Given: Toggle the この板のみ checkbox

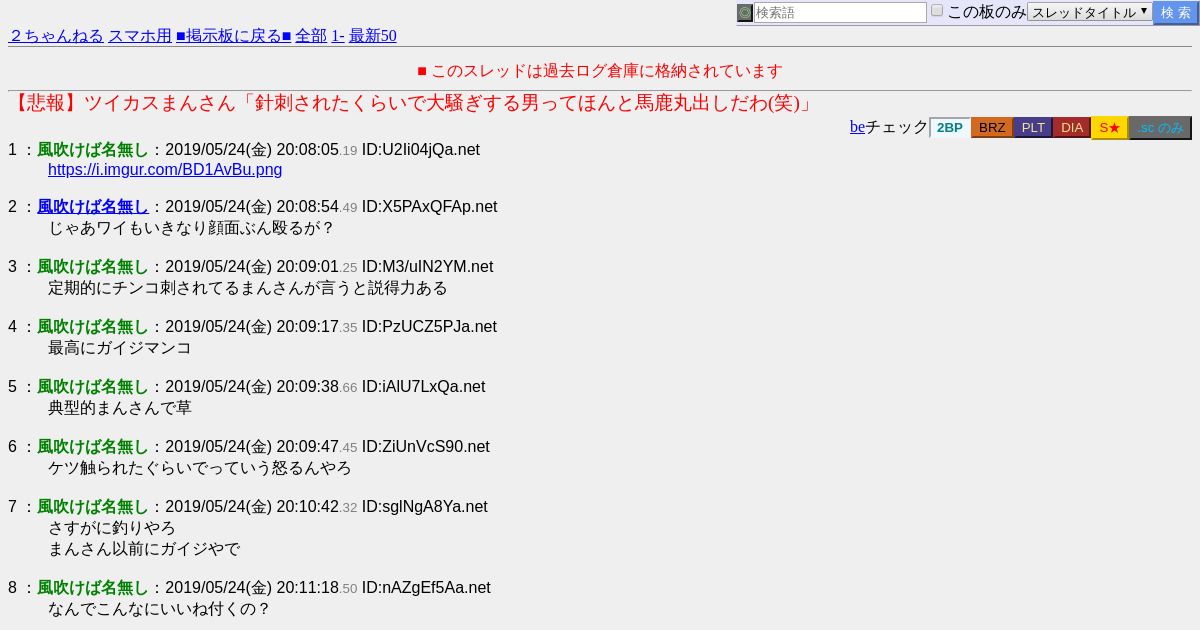Looking at the screenshot, I should point(937,10).
